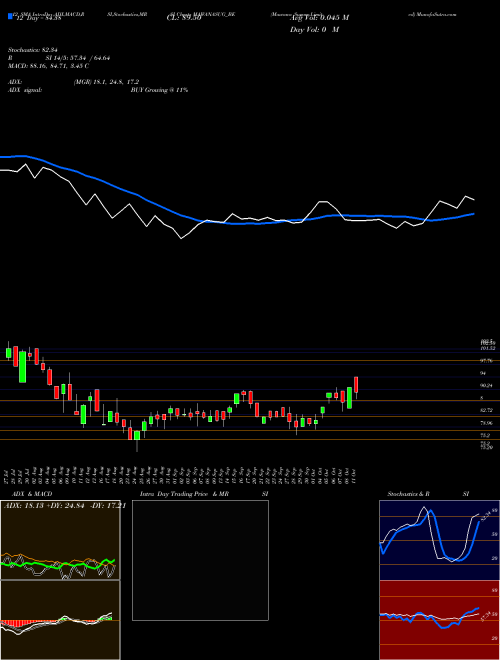Click the last red candlestick on the right
This screenshot has width=500, height=660.
pyautogui.click(x=356, y=385)
